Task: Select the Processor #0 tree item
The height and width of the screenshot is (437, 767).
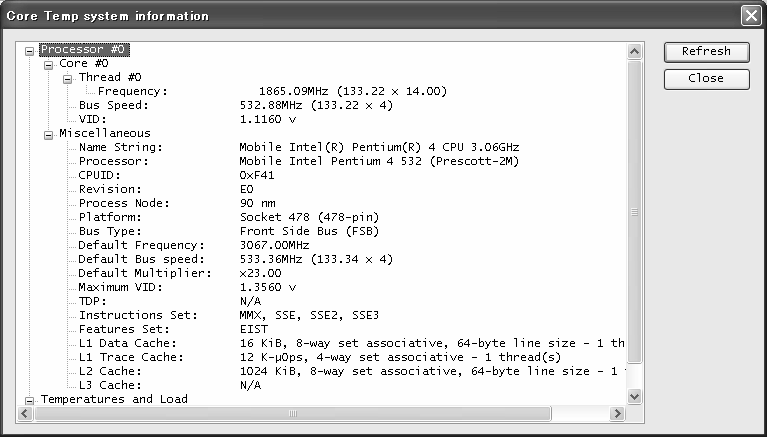Action: [x=84, y=49]
